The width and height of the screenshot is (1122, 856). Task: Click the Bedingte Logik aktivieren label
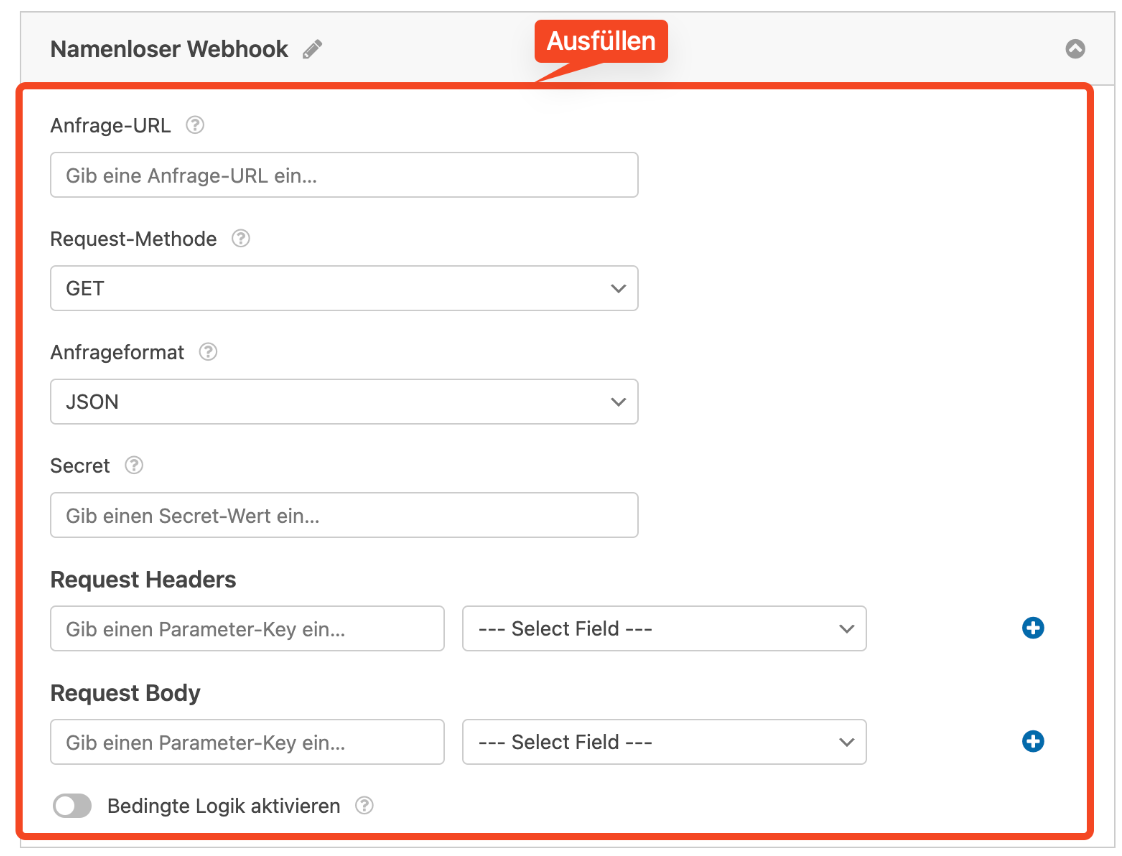[224, 806]
